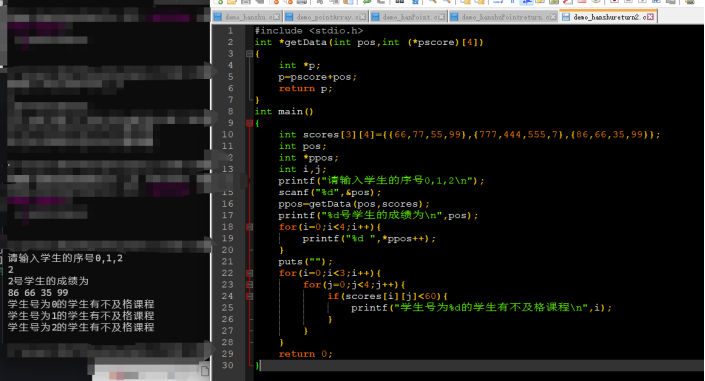Click terminal line '学生号为0的学生有不及格课程'
This screenshot has height=381, width=705.
[81, 305]
